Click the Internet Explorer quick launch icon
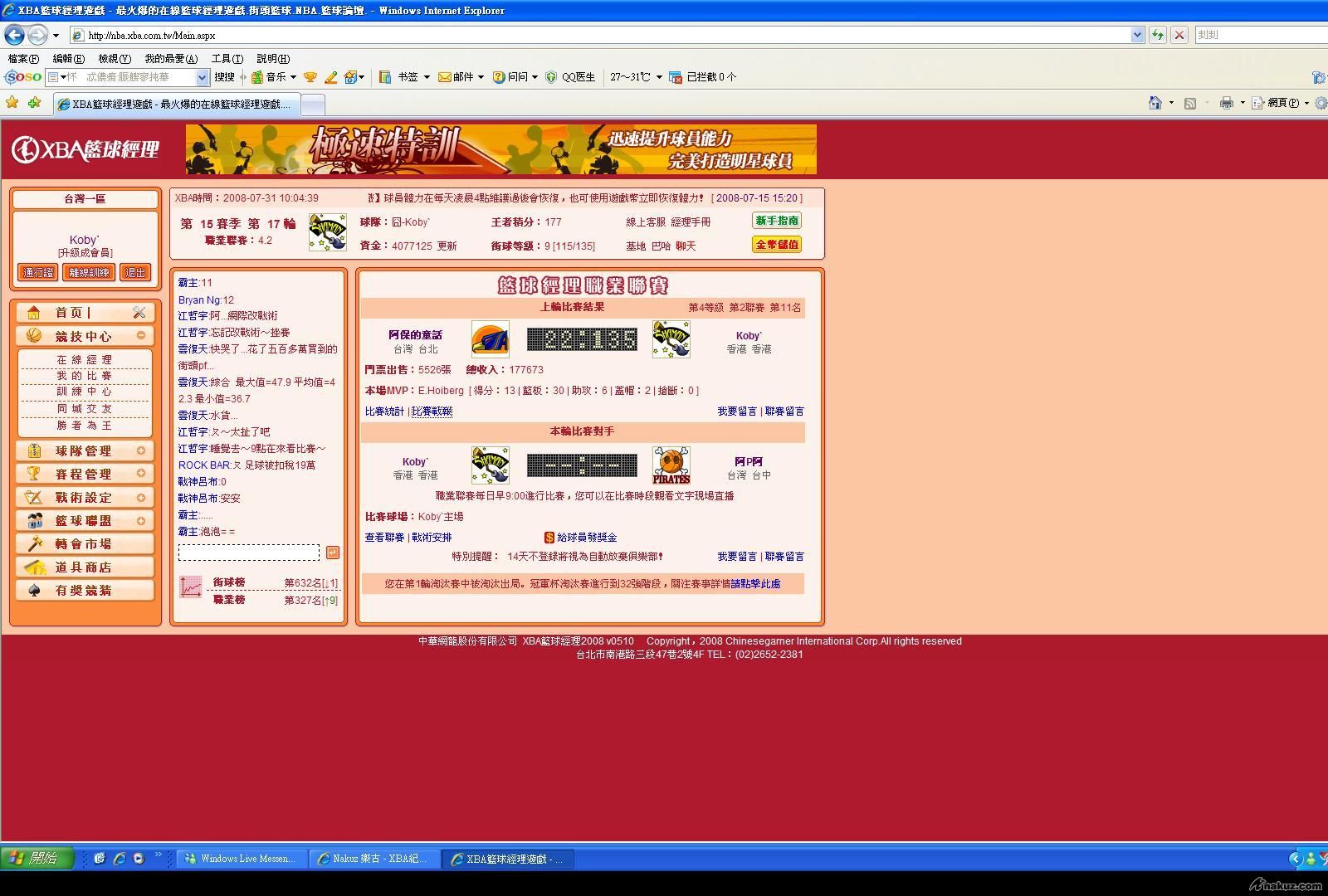Screen dimensions: 1328x896 [120, 859]
